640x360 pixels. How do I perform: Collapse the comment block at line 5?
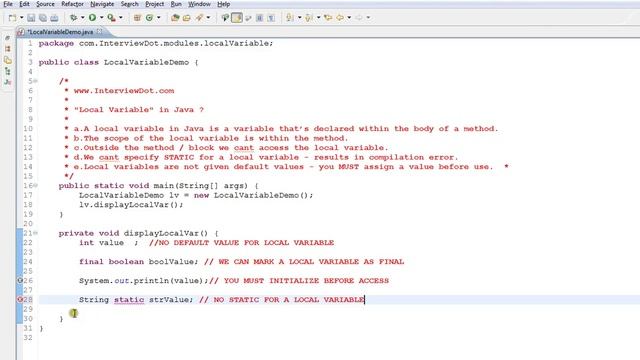point(36,81)
